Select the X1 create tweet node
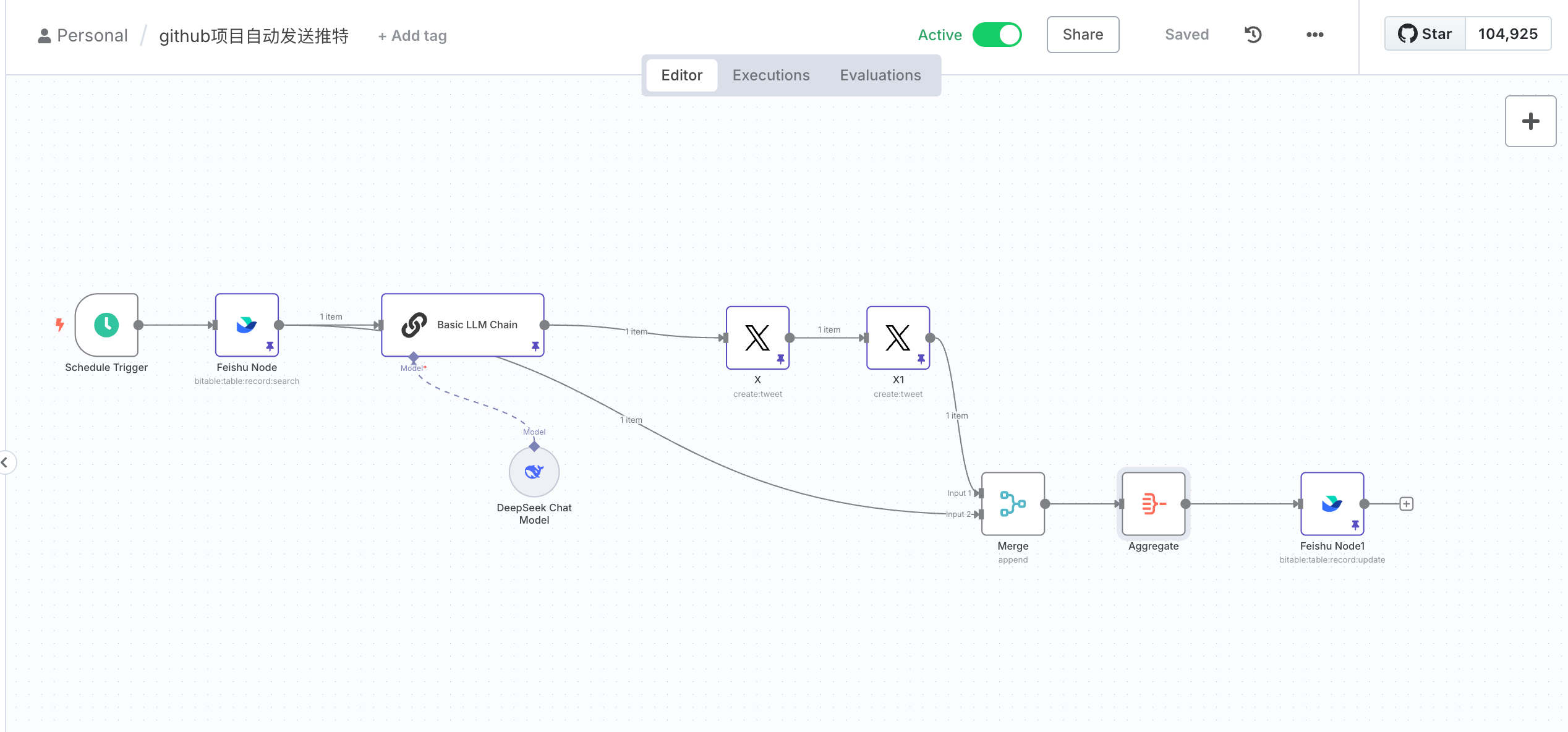 click(898, 338)
